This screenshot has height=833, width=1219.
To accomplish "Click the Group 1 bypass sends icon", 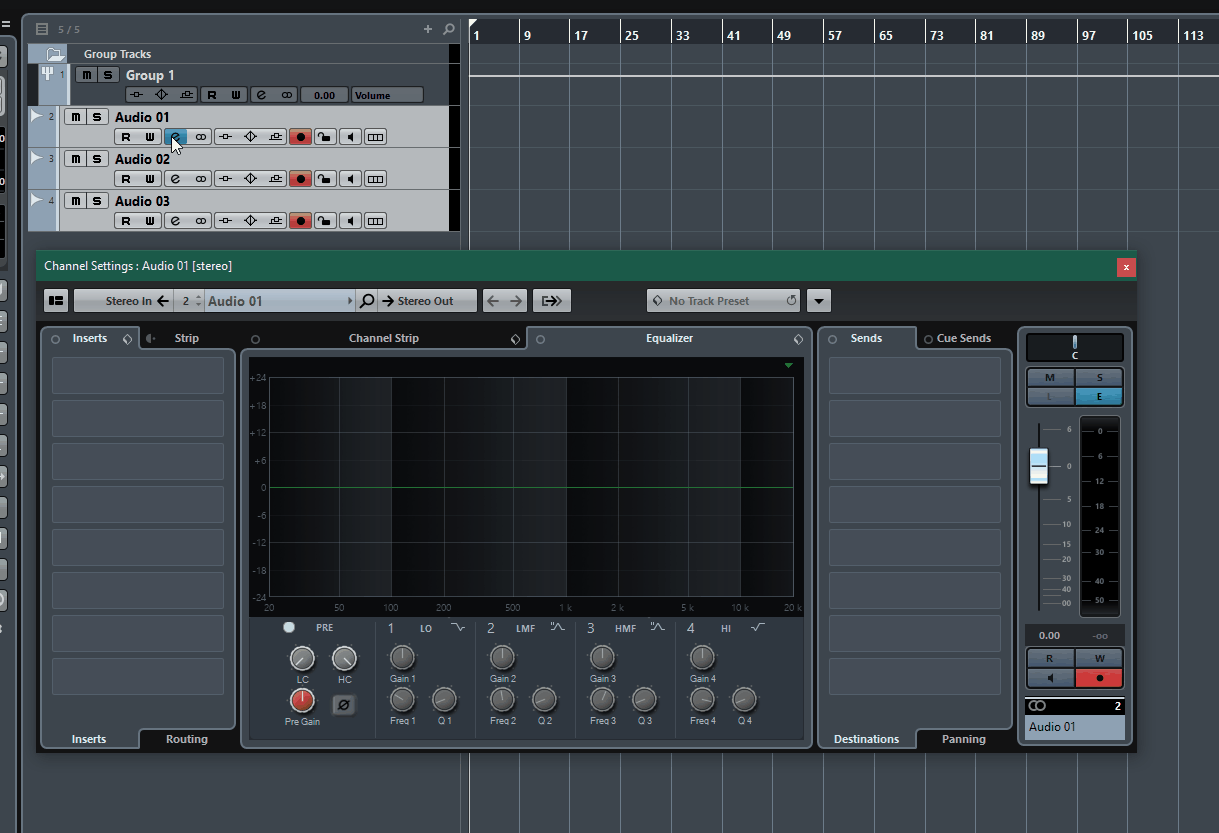I will tap(186, 95).
